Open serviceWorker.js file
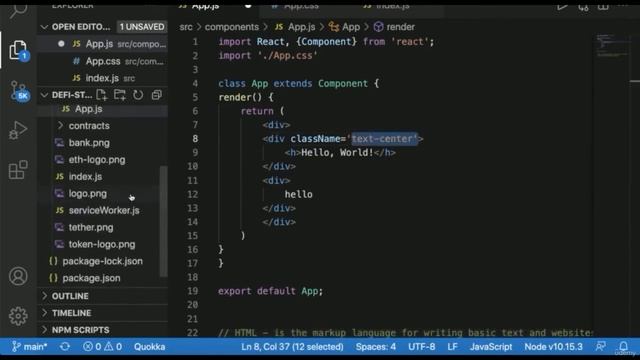The image size is (640, 360). [x=104, y=211]
